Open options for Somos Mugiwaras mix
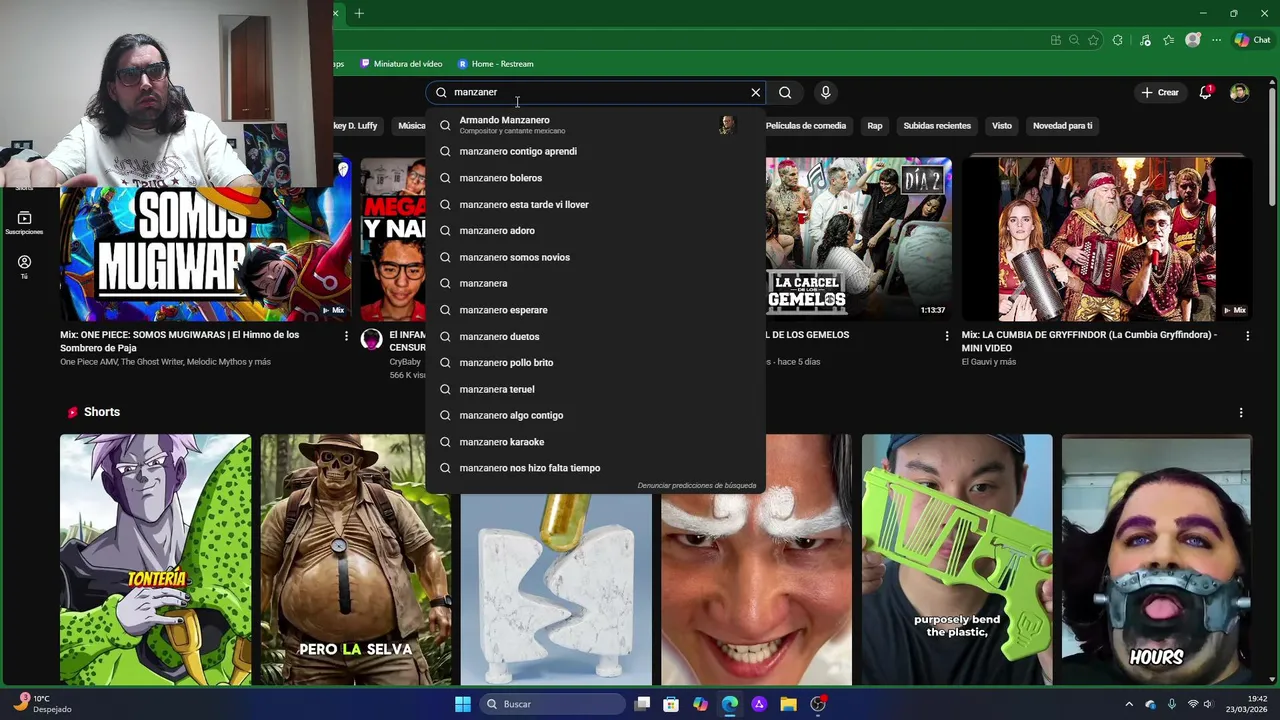 pos(346,336)
